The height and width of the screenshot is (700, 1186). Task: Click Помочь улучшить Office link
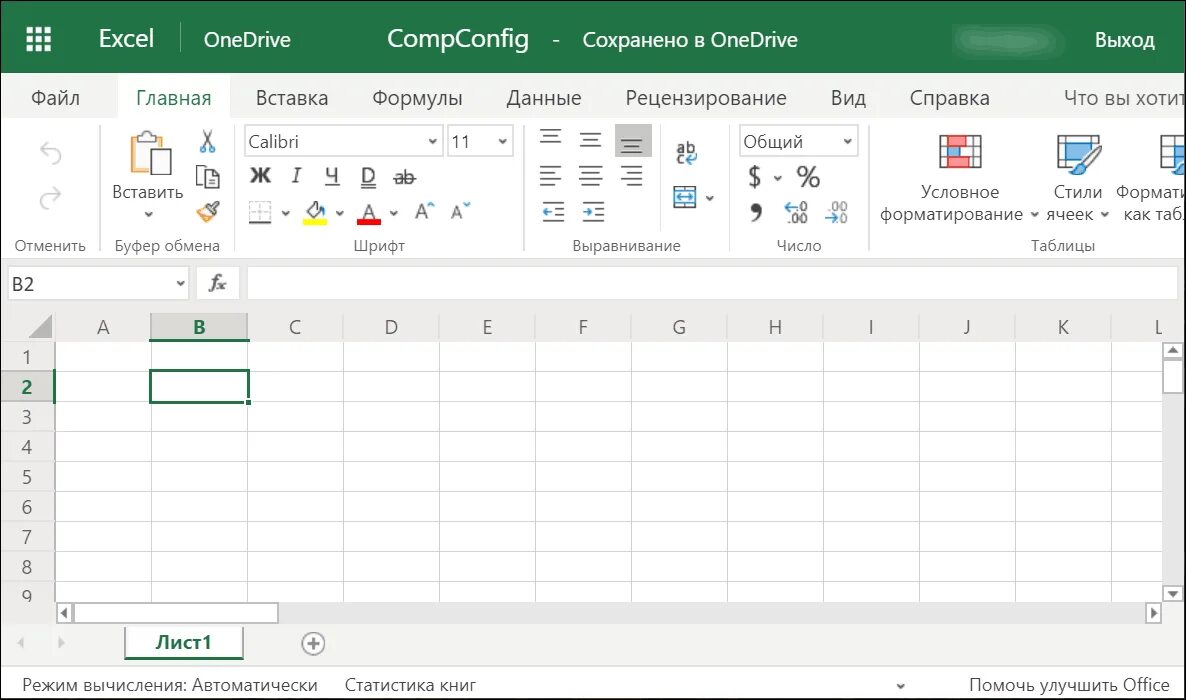pyautogui.click(x=1069, y=685)
